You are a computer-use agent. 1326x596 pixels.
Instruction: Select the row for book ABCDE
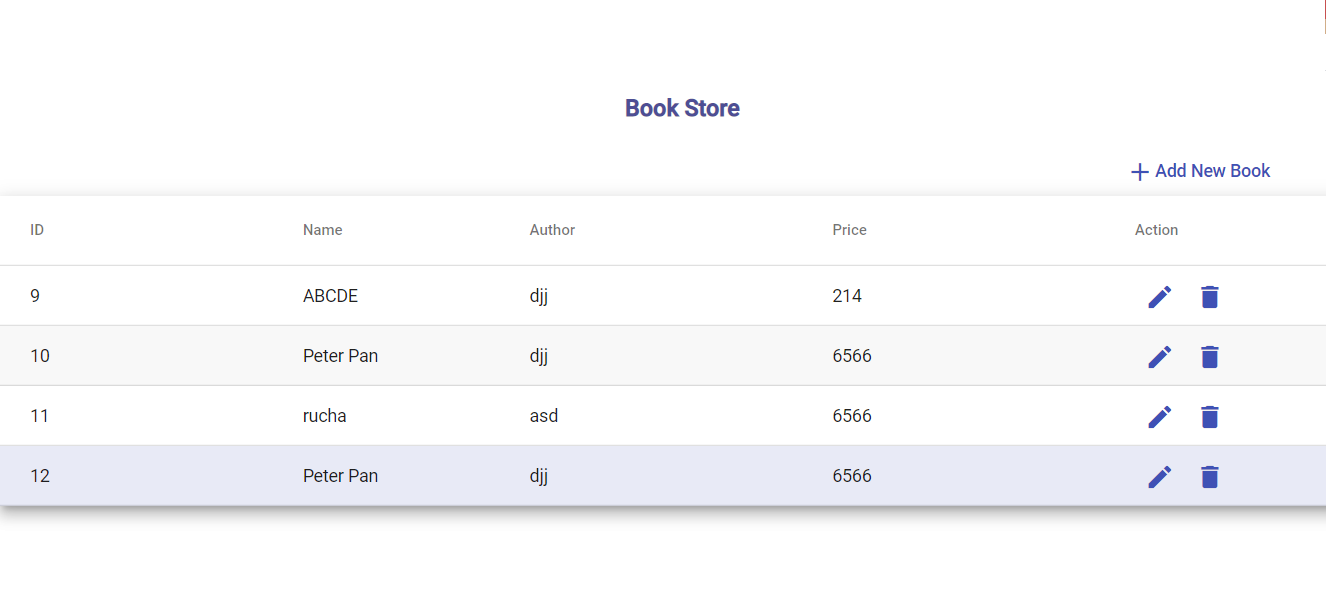click(x=600, y=296)
